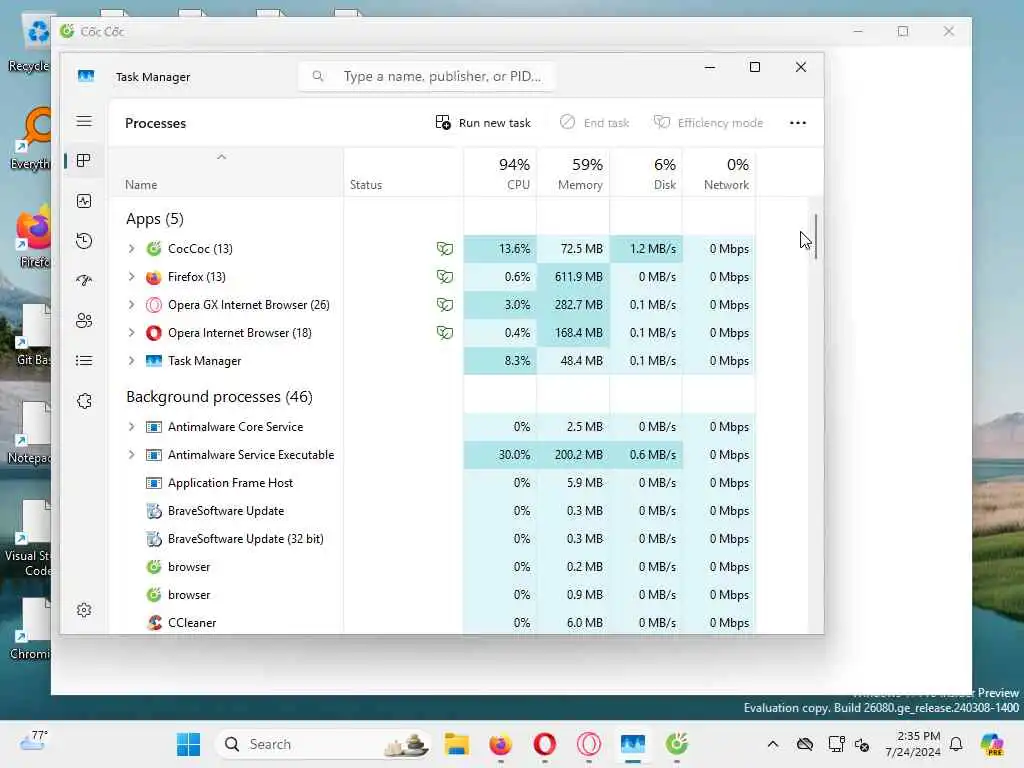Image resolution: width=1024 pixels, height=768 pixels.
Task: Expand Opera GX Internet Browser (26) group
Action: click(131, 305)
